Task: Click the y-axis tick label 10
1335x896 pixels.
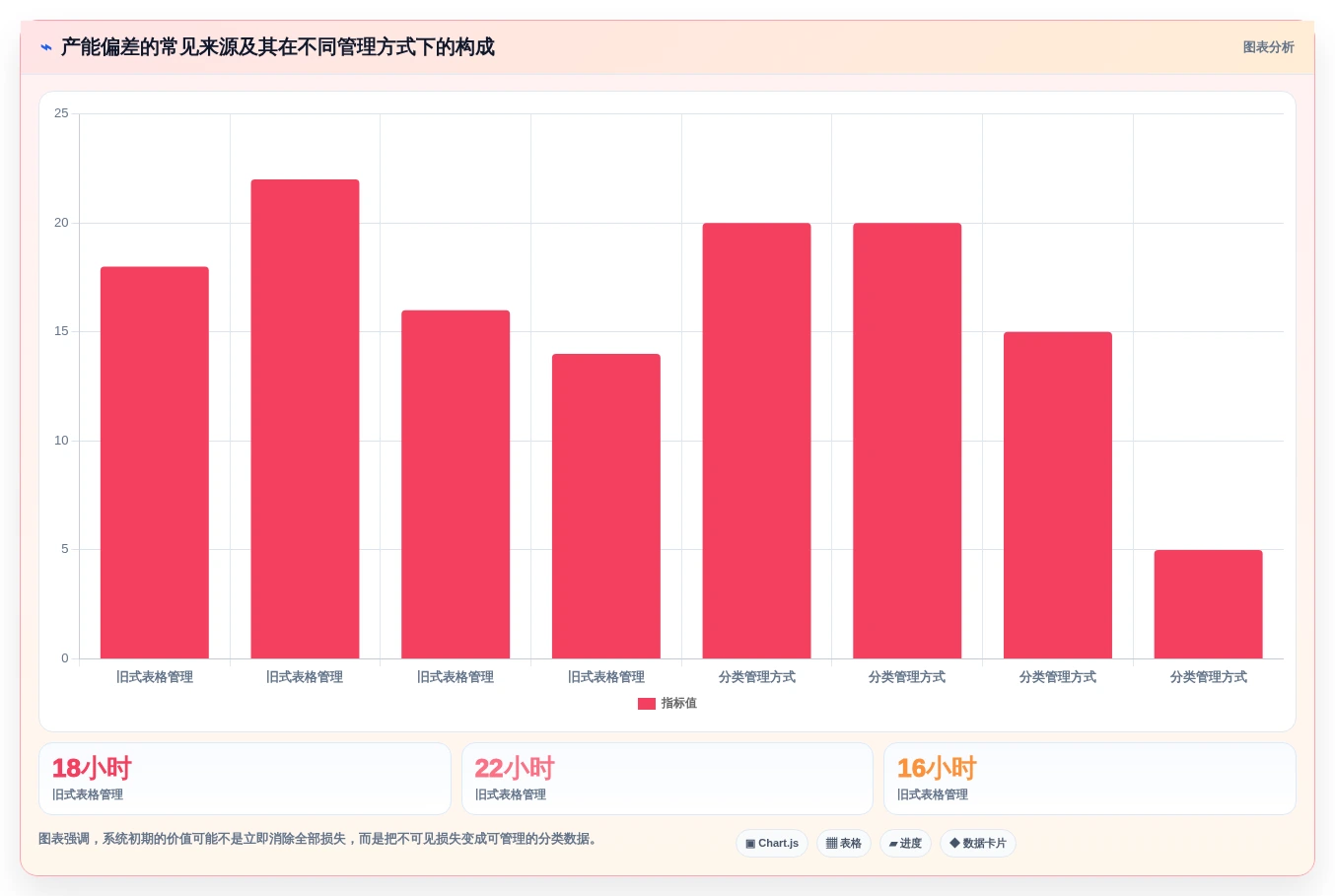Action: pos(61,441)
